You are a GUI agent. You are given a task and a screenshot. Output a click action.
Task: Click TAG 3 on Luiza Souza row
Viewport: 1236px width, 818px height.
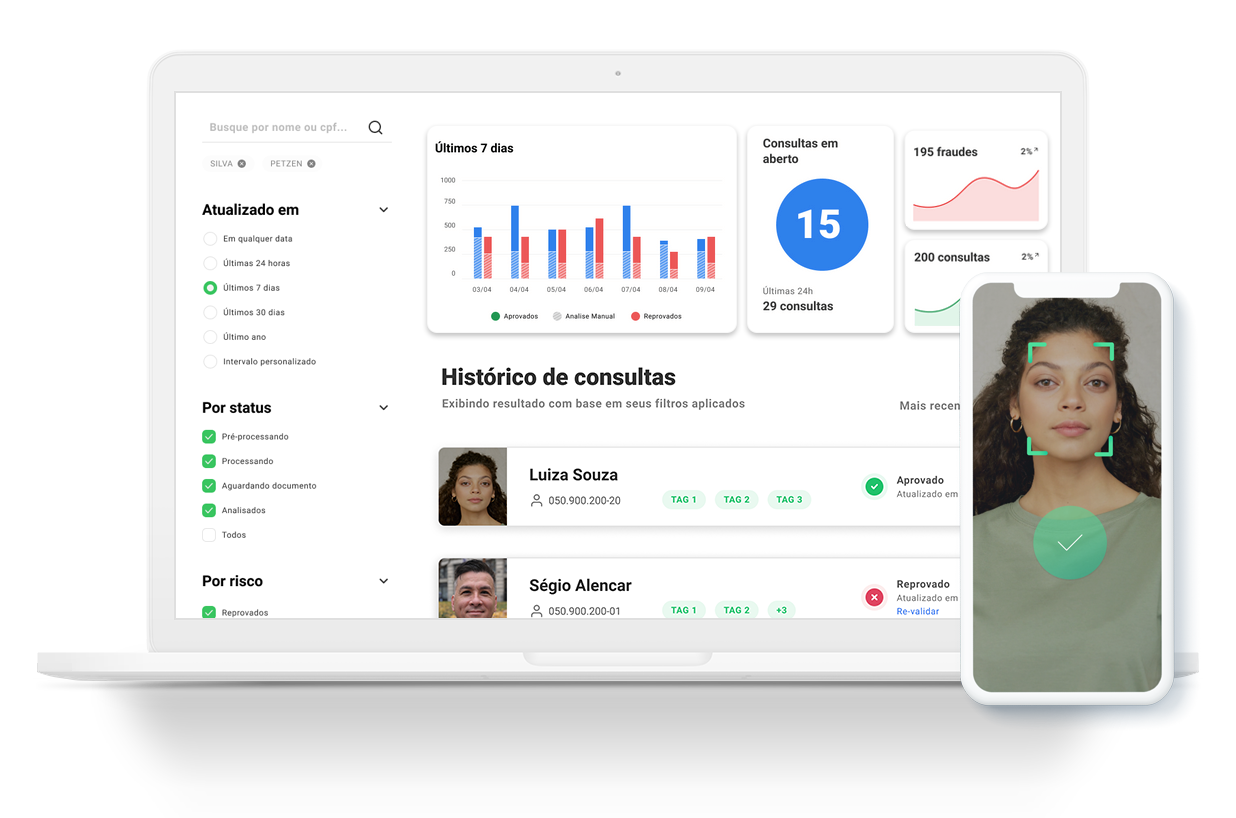click(x=790, y=500)
